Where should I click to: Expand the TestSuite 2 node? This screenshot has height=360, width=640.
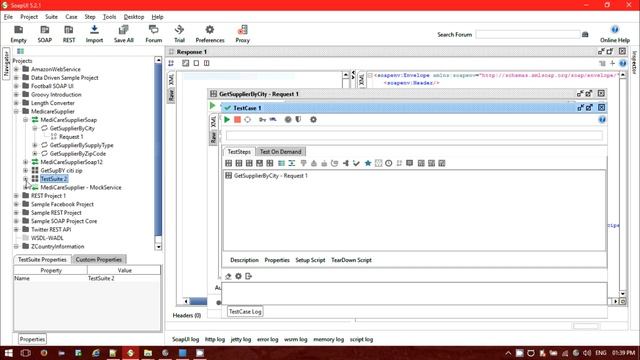[x=25, y=179]
